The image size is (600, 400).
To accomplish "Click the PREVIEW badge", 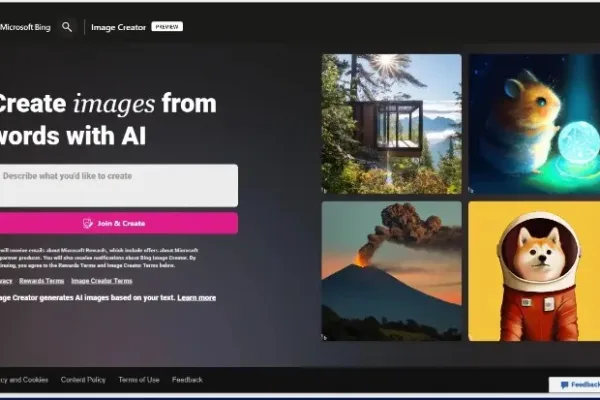I will pyautogui.click(x=167, y=26).
